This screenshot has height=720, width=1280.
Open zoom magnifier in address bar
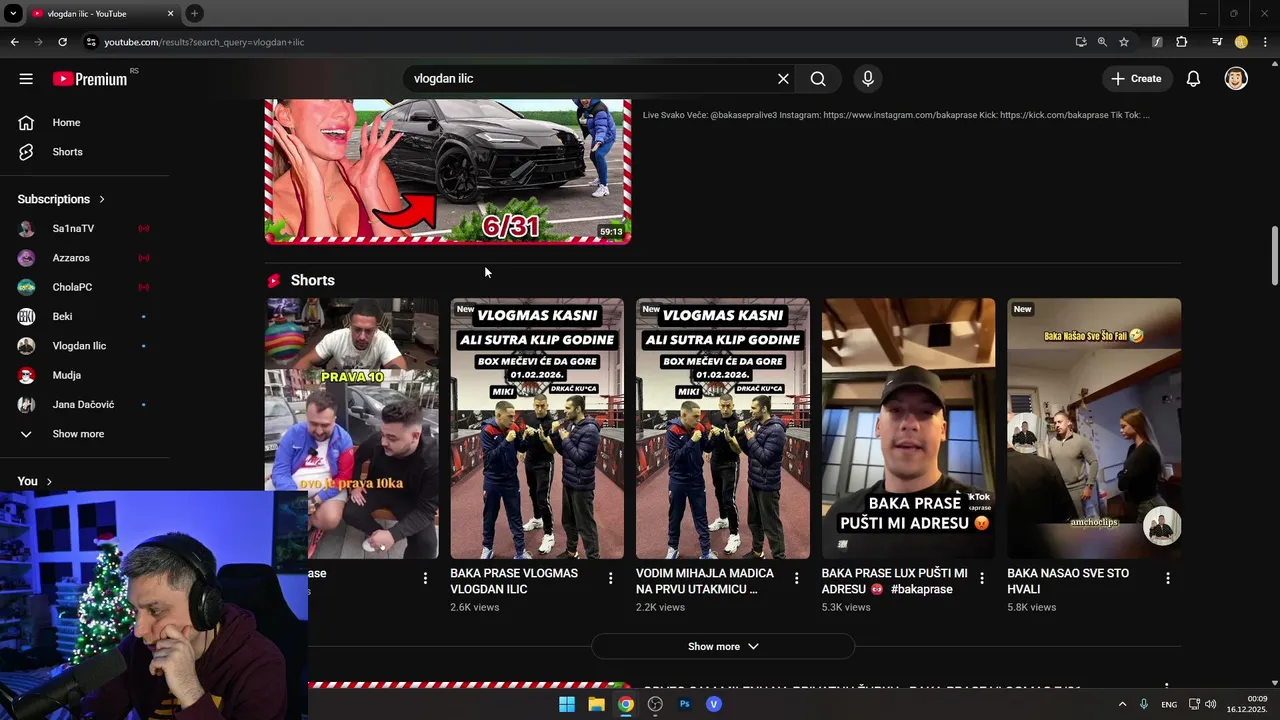[1102, 42]
